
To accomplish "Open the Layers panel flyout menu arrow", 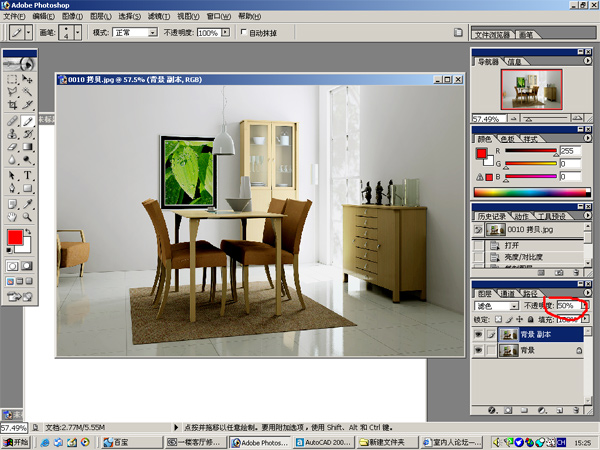I will pyautogui.click(x=587, y=293).
